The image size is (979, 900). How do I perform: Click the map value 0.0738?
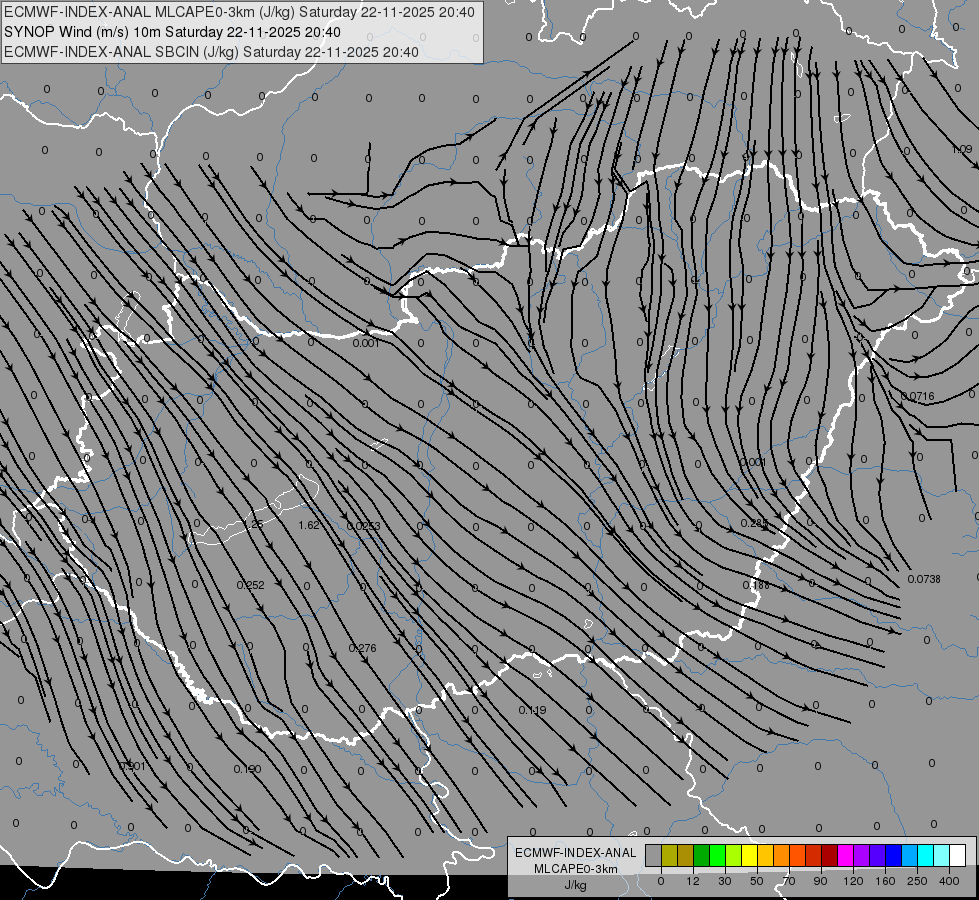pyautogui.click(x=924, y=579)
